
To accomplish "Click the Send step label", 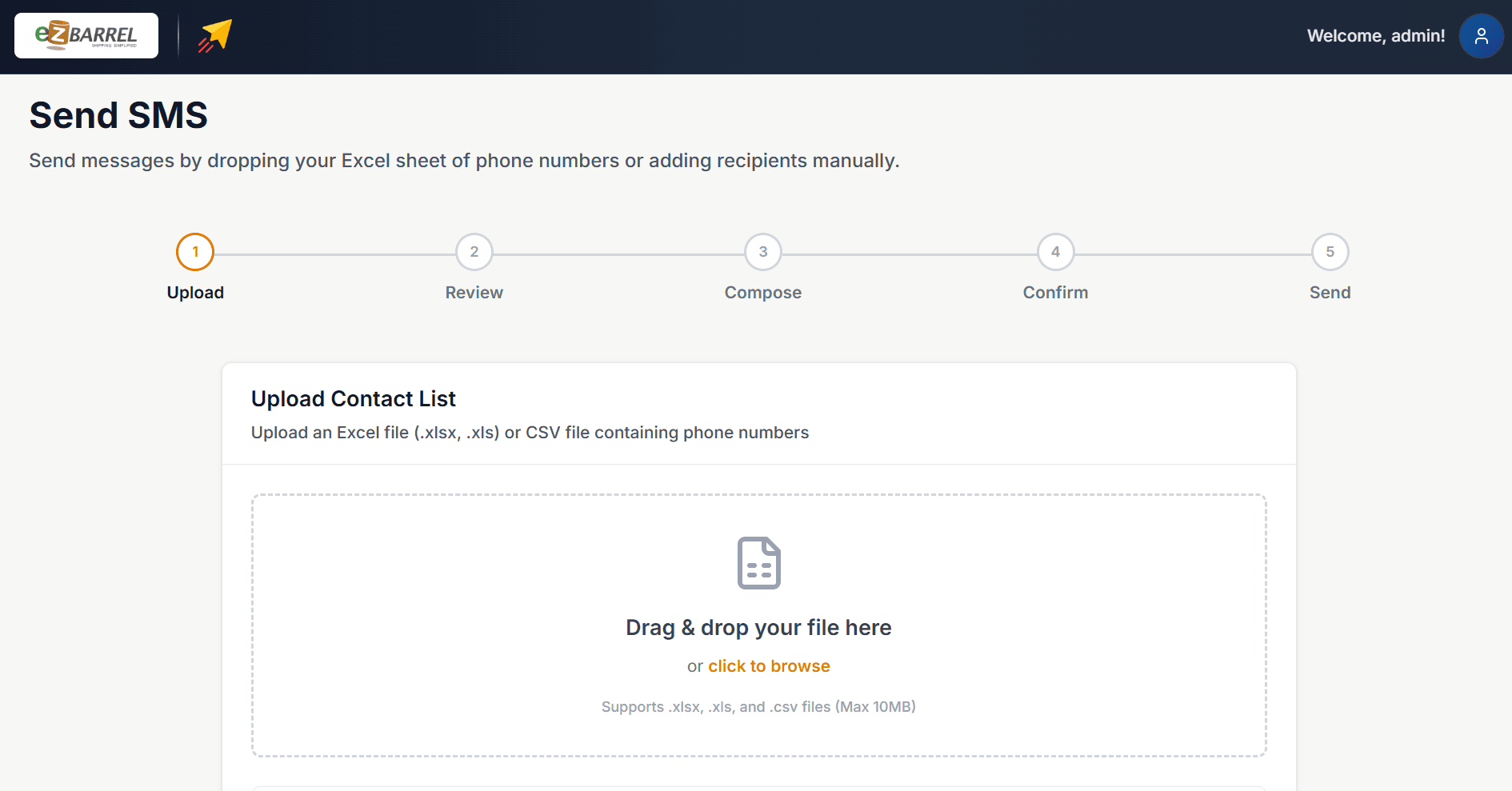I will 1330,293.
